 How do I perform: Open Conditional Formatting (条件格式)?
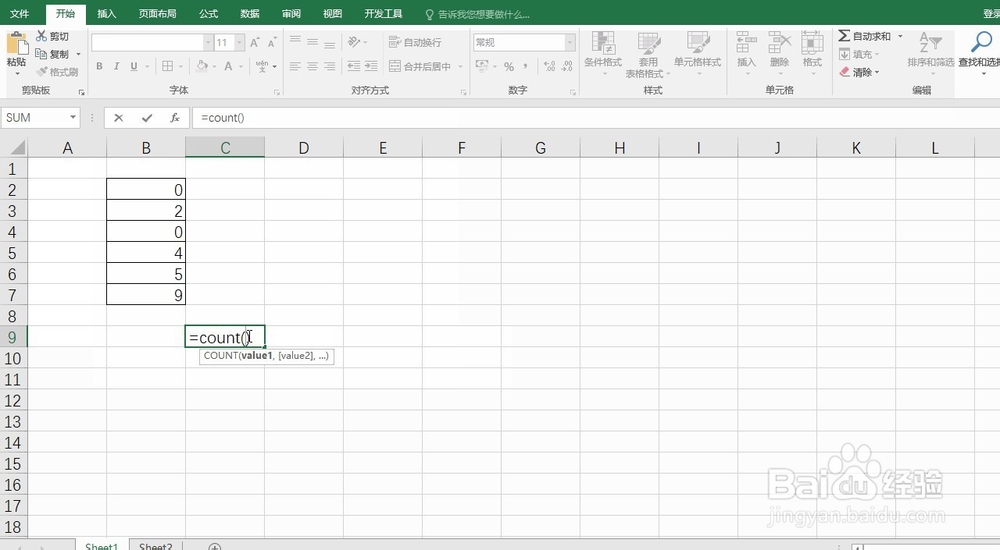click(603, 54)
